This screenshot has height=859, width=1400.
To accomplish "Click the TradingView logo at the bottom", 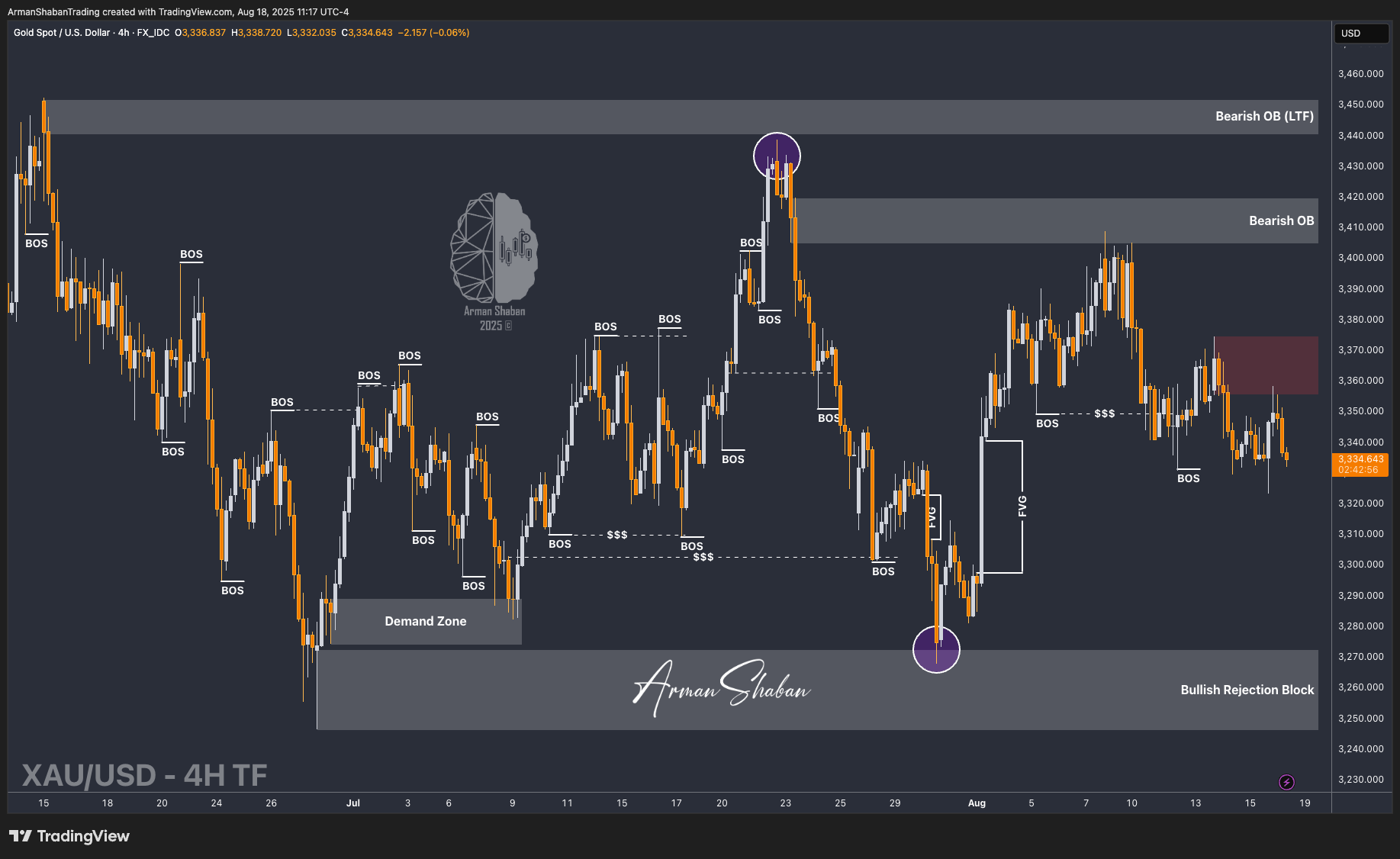I will point(69,836).
